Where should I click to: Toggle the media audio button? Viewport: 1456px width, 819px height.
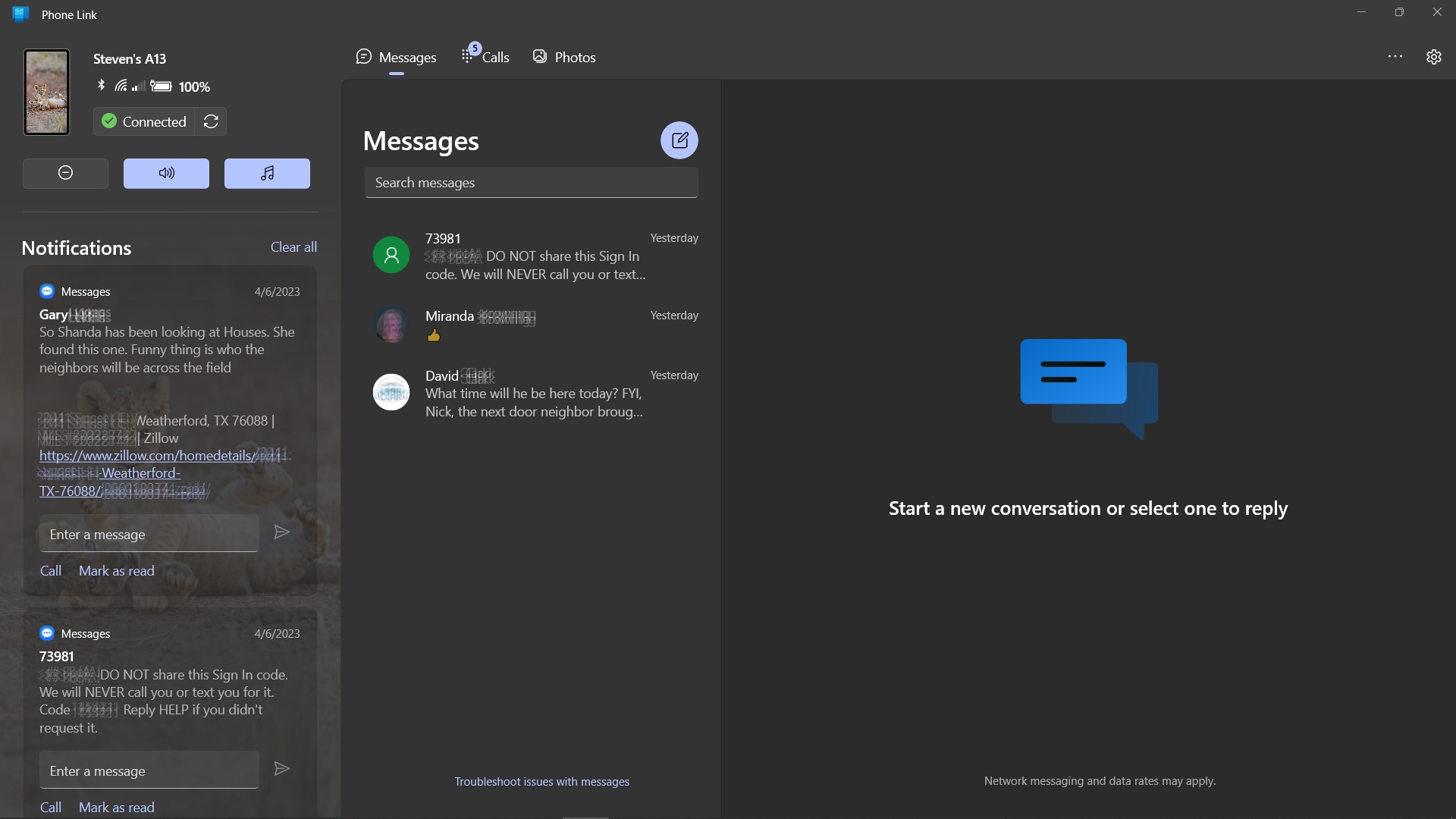click(266, 172)
